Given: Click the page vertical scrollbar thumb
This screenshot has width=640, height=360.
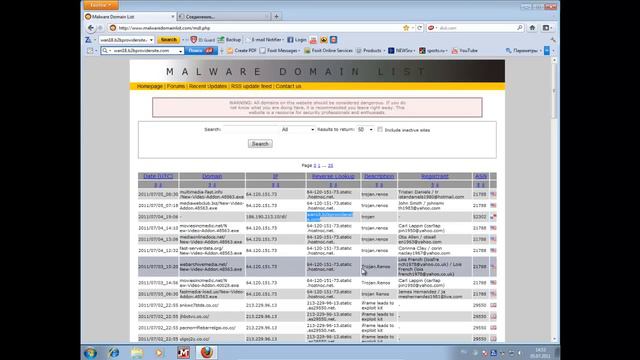Looking at the screenshot, I should pyautogui.click(x=554, y=91).
